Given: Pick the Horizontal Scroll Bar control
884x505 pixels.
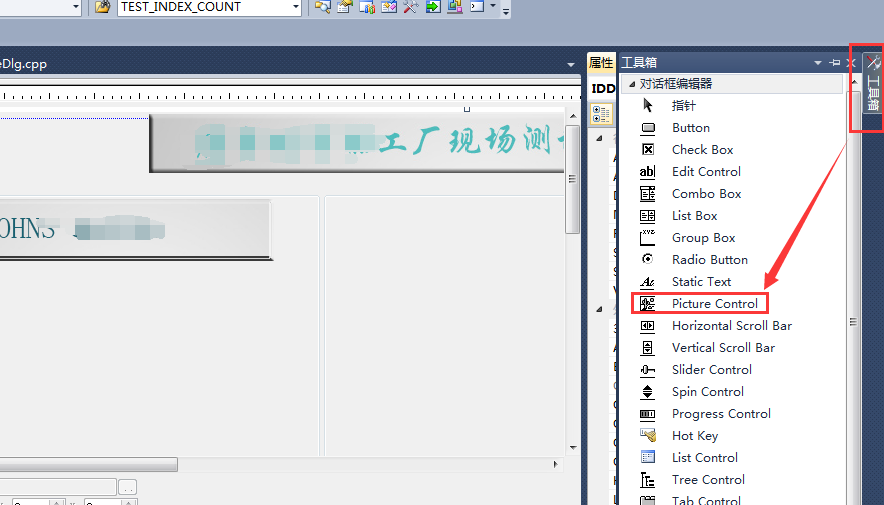Looking at the screenshot, I should pyautogui.click(x=732, y=325).
